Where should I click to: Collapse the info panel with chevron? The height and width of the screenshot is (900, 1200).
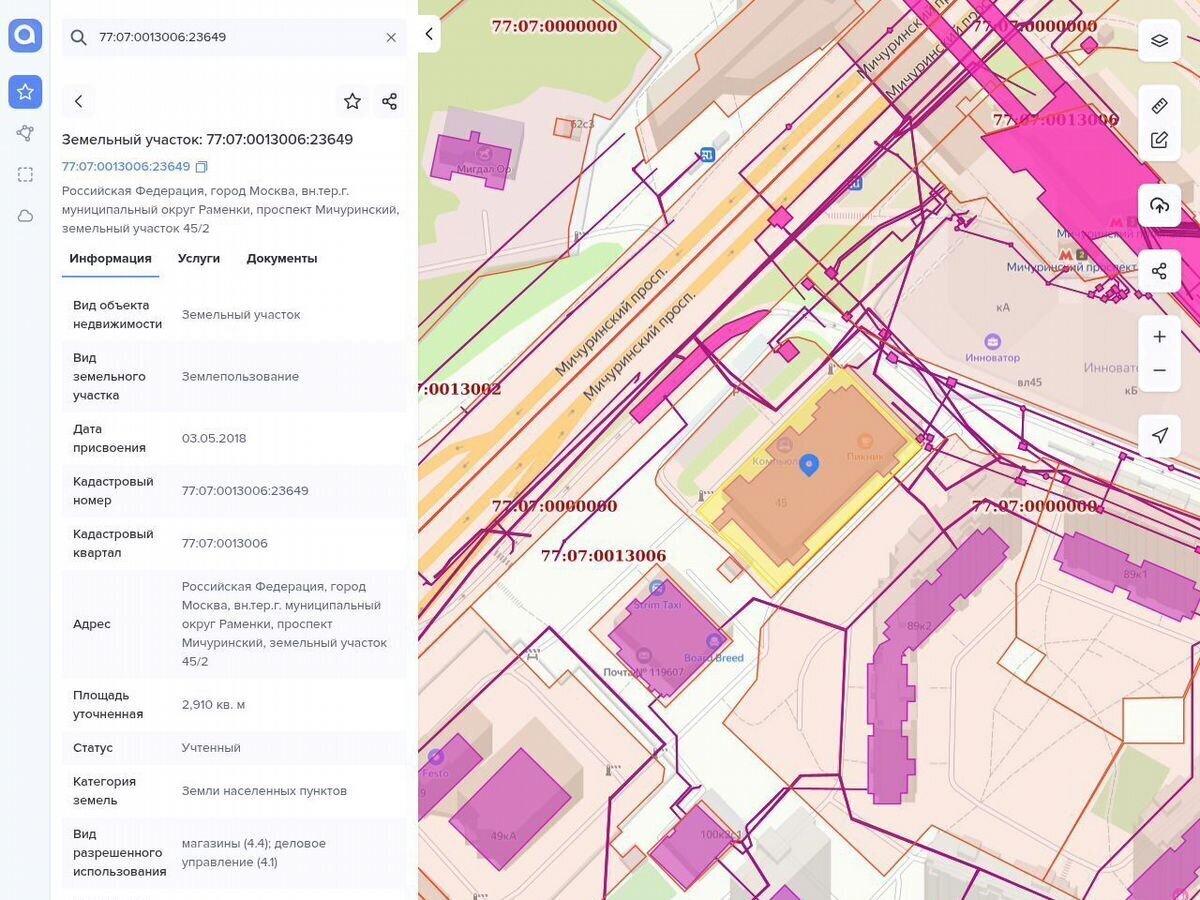pyautogui.click(x=429, y=34)
